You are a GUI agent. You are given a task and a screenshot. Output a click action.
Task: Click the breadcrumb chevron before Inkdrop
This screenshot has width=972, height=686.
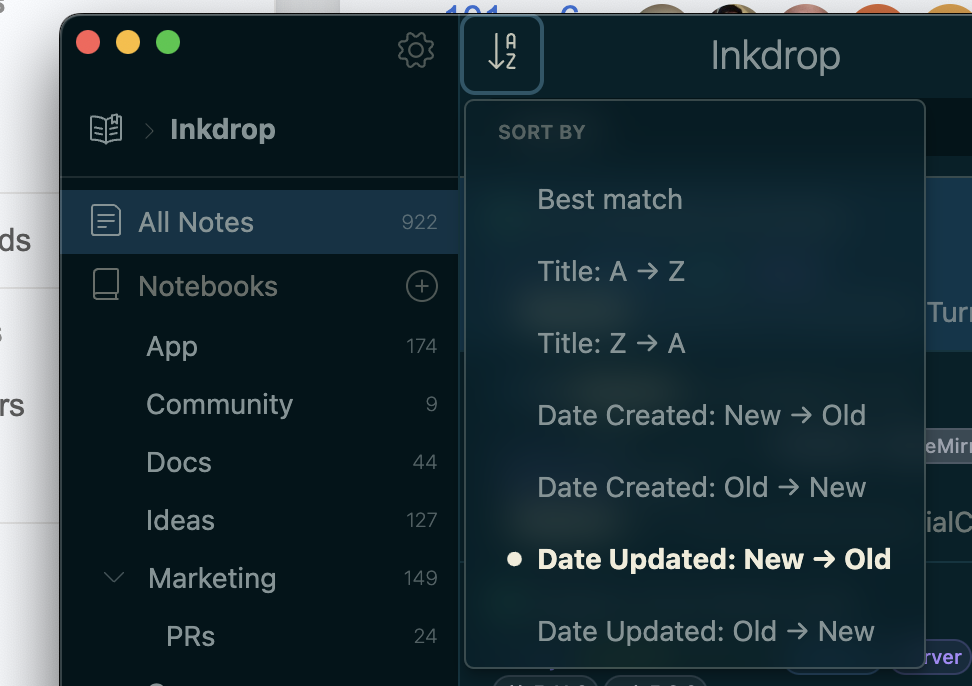point(149,131)
